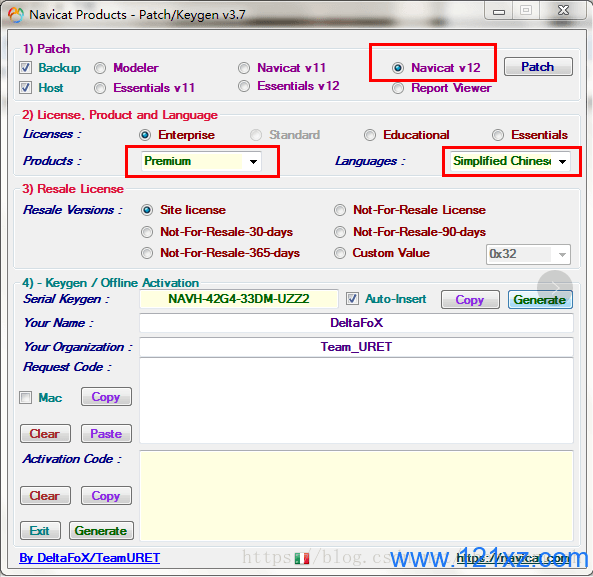Image resolution: width=593 pixels, height=577 pixels.
Task: Click inside the Request Code text area
Action: pyautogui.click(x=356, y=401)
